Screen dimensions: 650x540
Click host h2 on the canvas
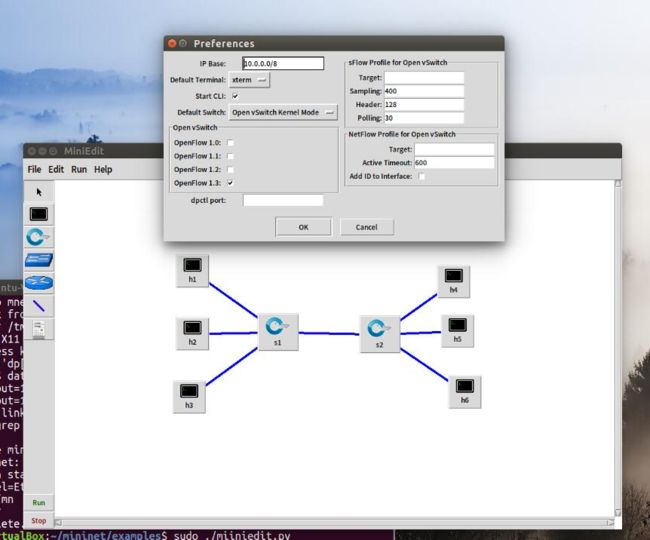pyautogui.click(x=192, y=333)
